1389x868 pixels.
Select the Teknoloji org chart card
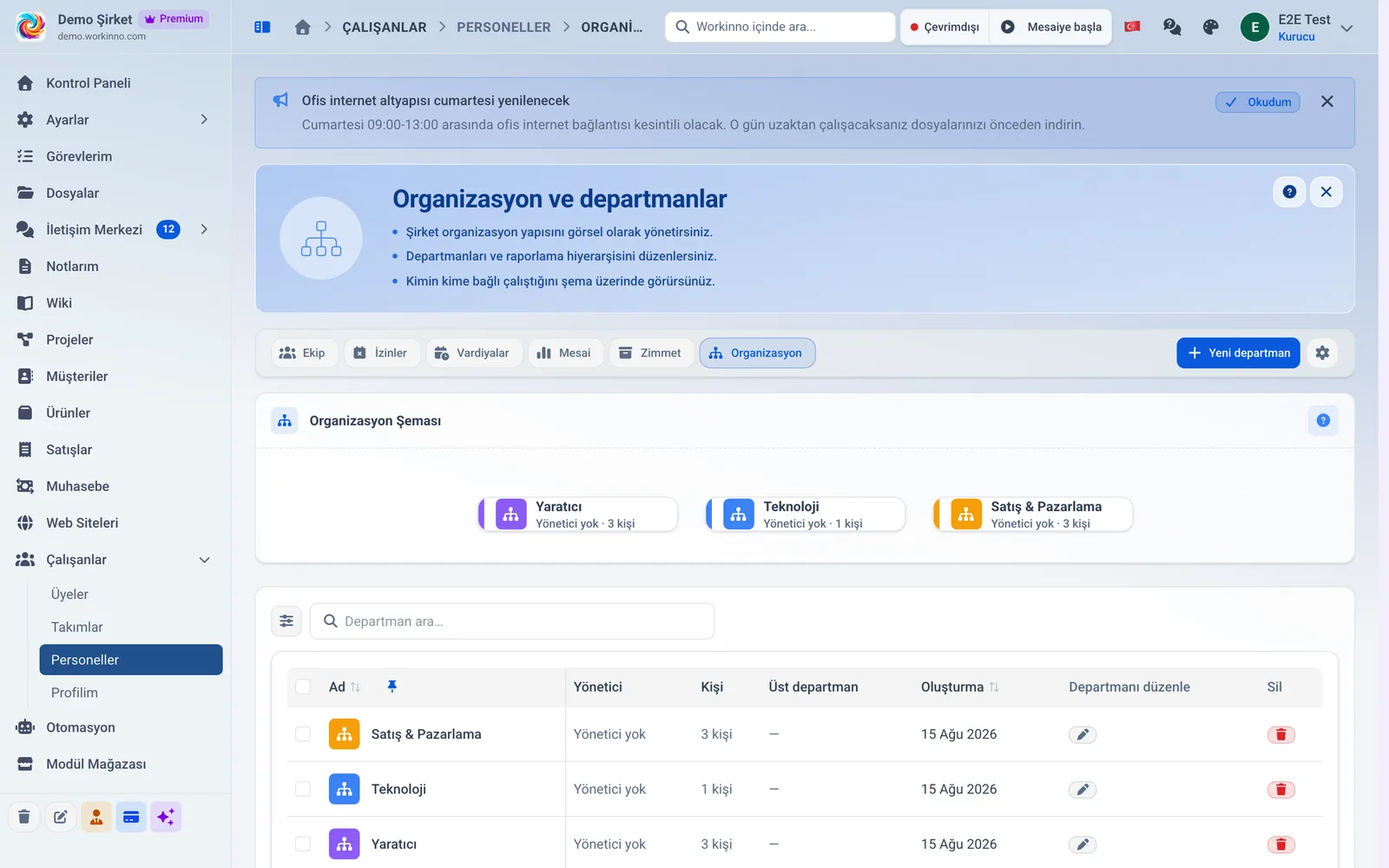coord(806,515)
